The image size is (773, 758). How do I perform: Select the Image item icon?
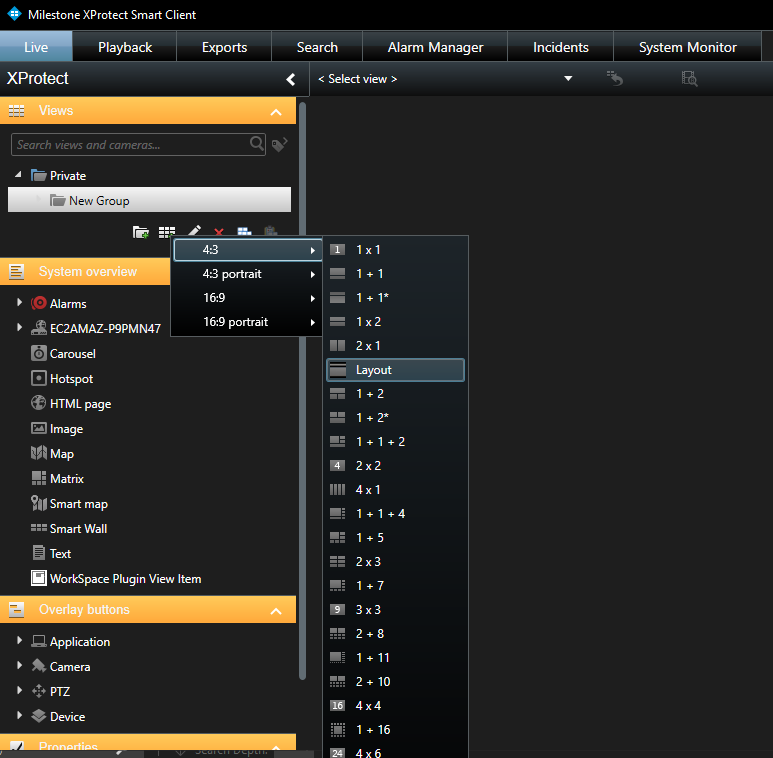[38, 428]
